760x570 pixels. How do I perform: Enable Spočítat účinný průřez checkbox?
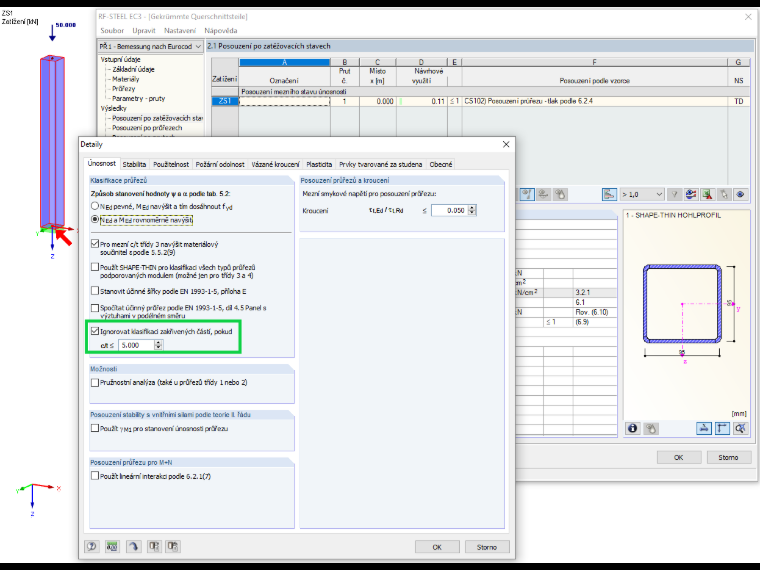click(95, 307)
